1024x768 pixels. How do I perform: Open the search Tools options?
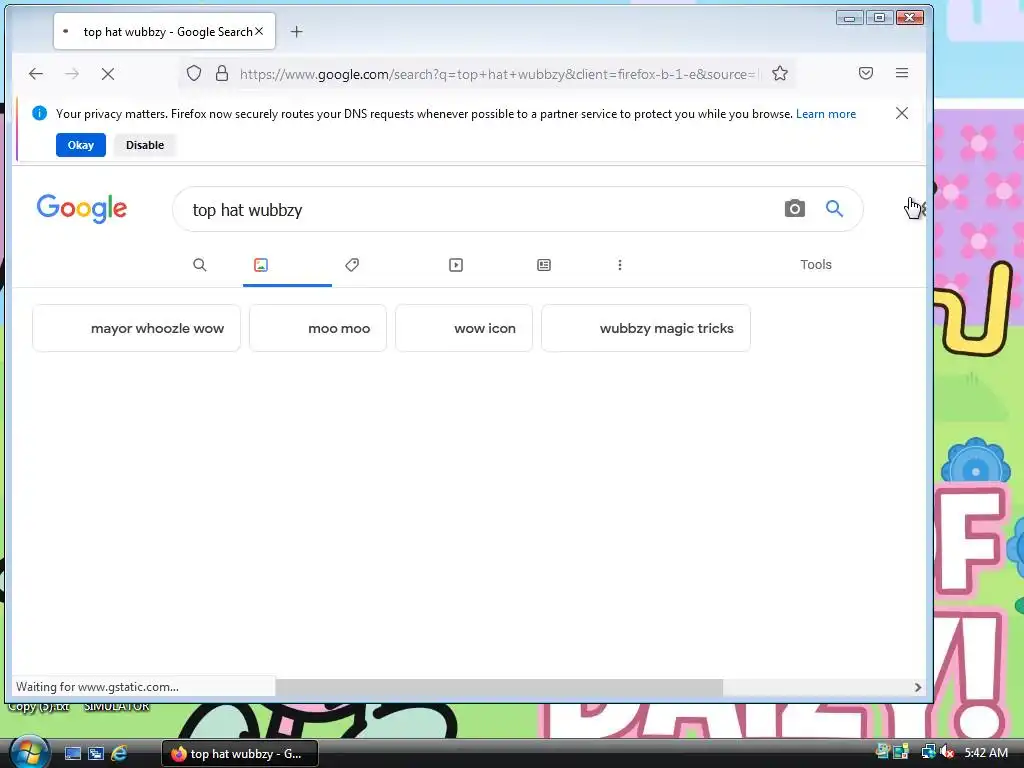click(x=816, y=264)
